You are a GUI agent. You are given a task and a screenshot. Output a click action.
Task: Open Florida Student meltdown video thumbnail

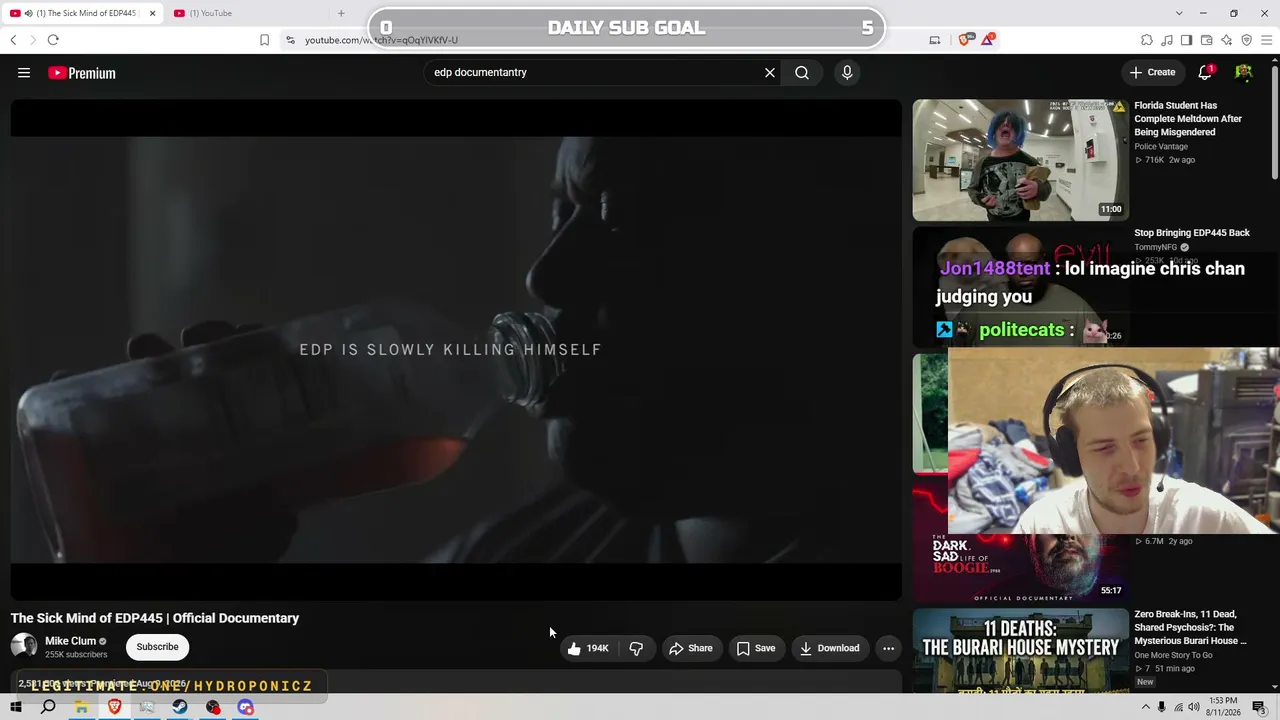pyautogui.click(x=1020, y=160)
